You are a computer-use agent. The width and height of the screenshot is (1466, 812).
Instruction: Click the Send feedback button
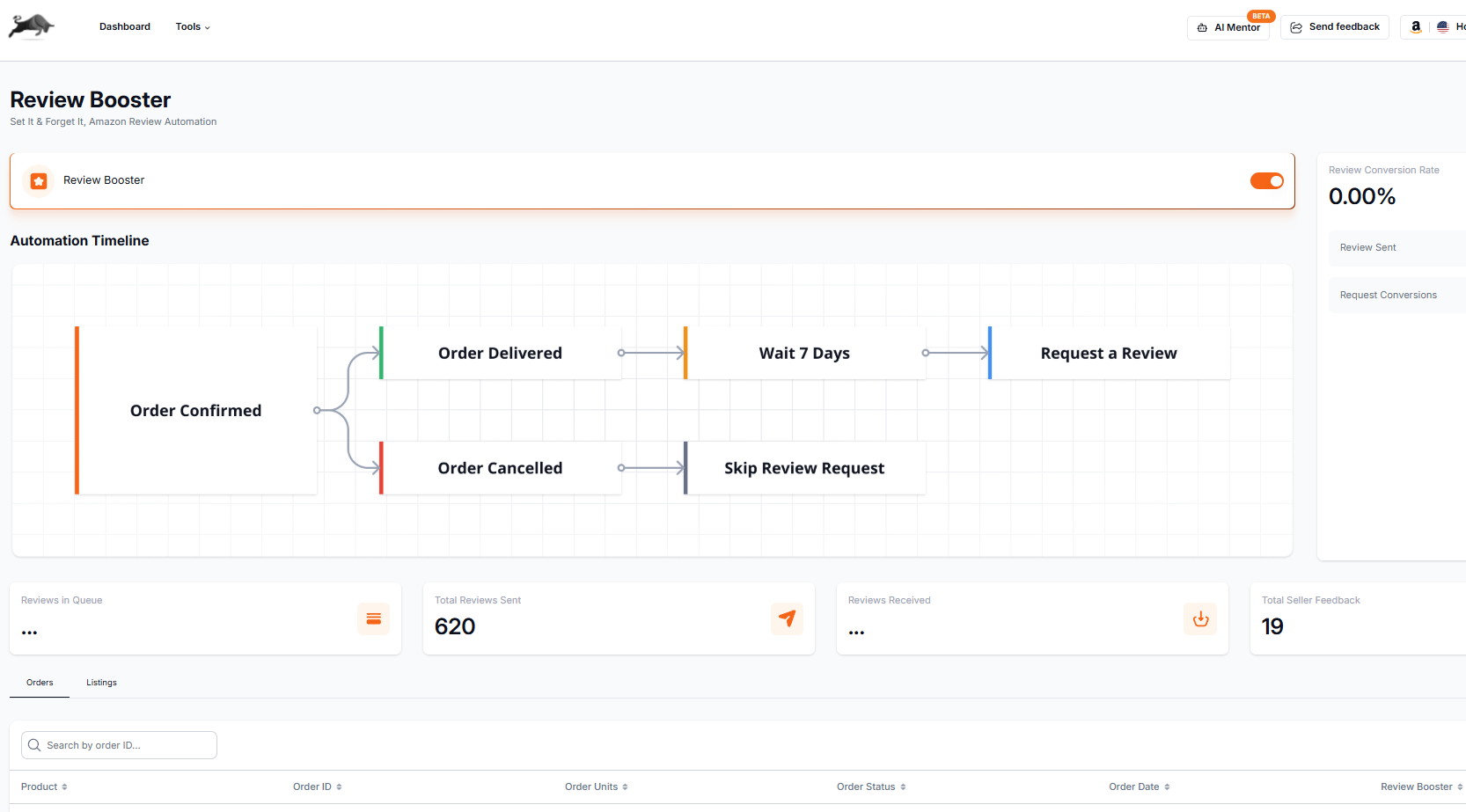coord(1335,27)
